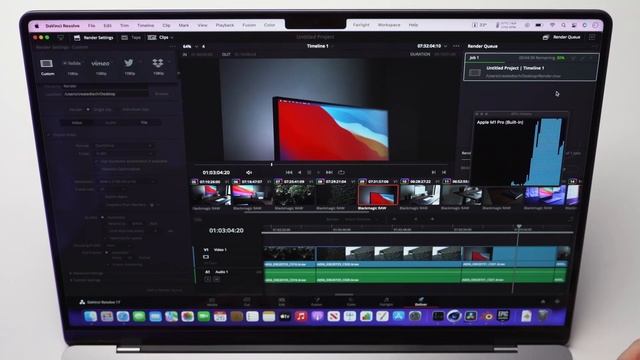Viewport: 640px width, 360px height.
Task: Choose the Dropbox 1080p preset
Action: pos(158,67)
